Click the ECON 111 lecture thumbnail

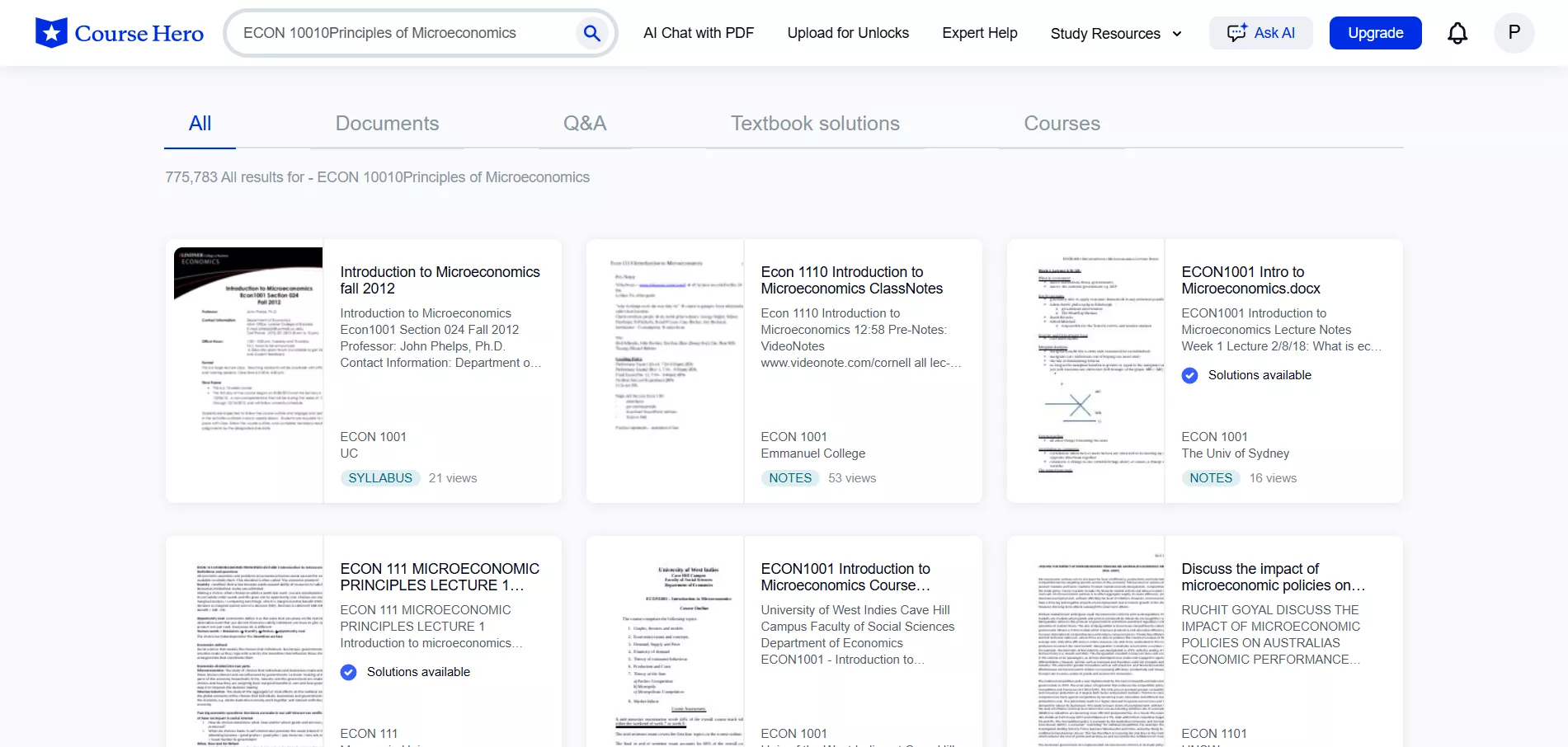coord(248,646)
